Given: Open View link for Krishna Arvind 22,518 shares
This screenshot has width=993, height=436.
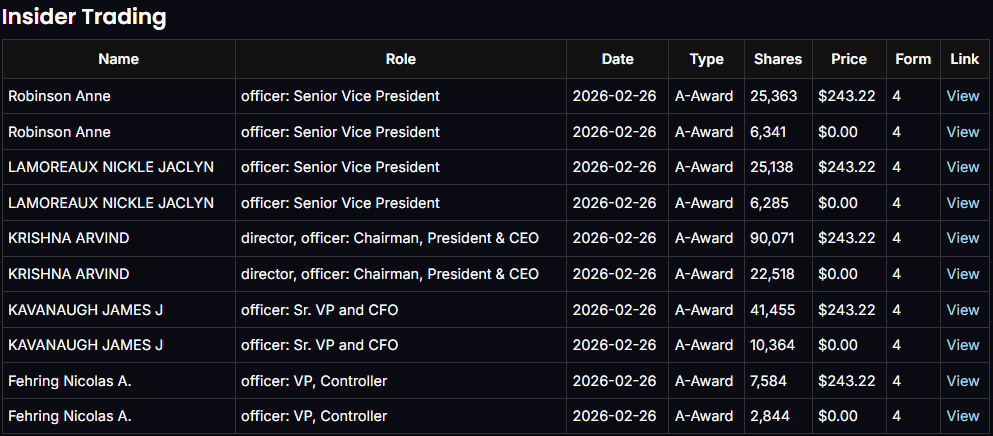Looking at the screenshot, I should click(x=963, y=274).
